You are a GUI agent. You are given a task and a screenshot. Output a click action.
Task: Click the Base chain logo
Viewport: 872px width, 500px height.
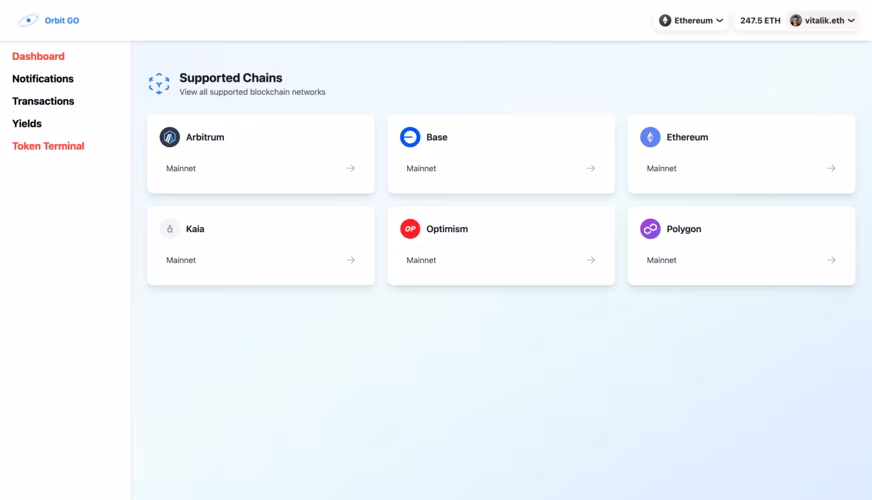(x=410, y=137)
